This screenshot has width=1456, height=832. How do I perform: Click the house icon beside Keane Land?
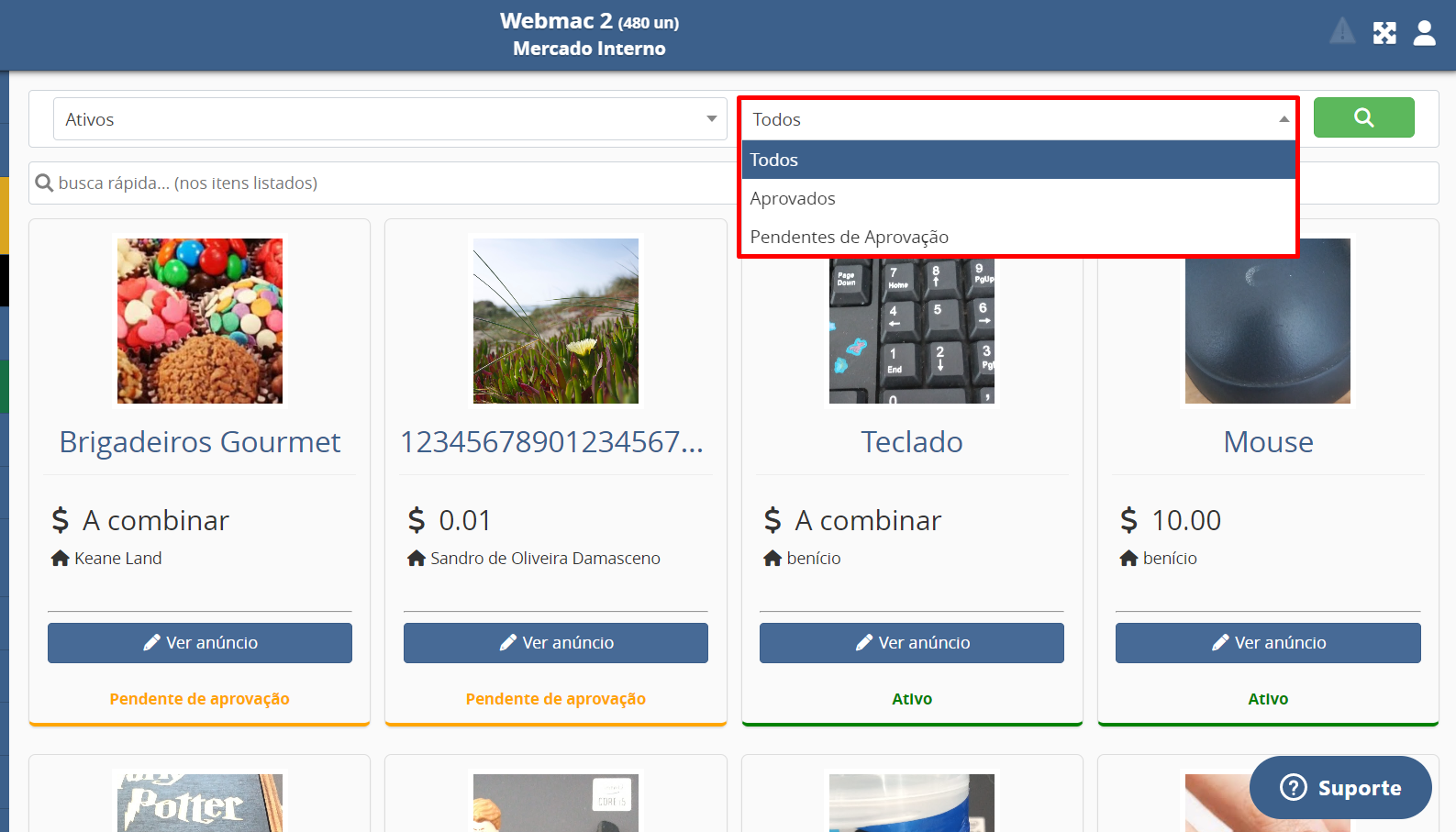point(61,558)
